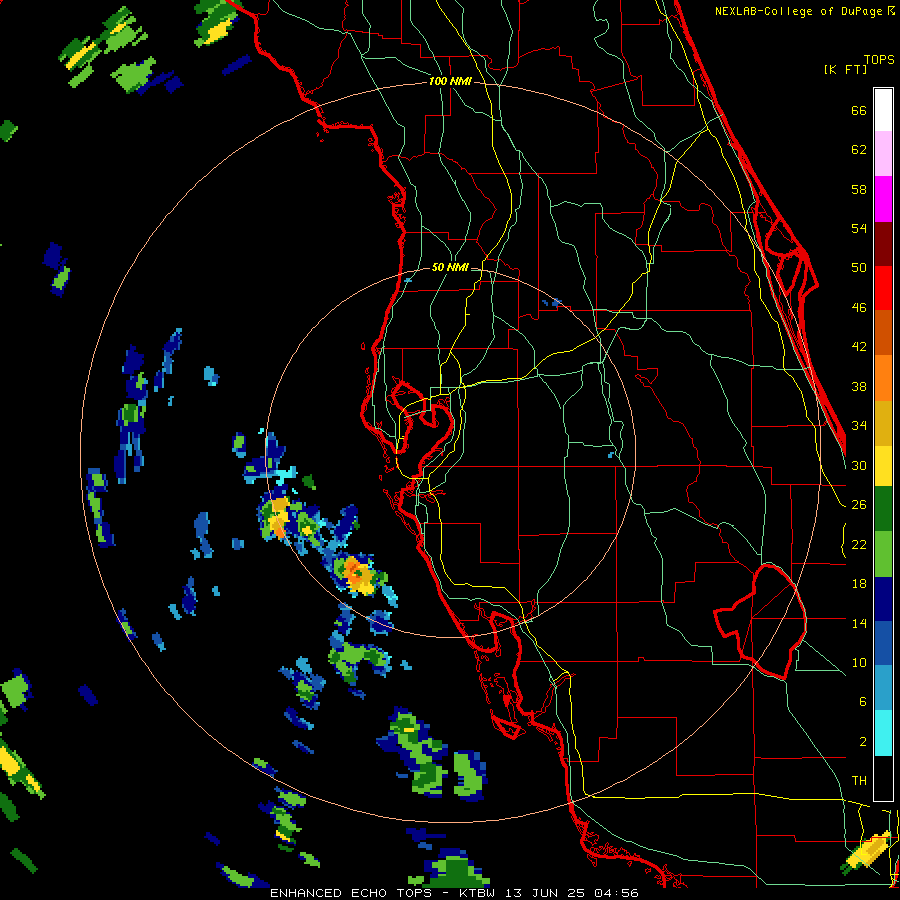Click the legend value "38"
The width and height of the screenshot is (900, 900).
pos(859,386)
